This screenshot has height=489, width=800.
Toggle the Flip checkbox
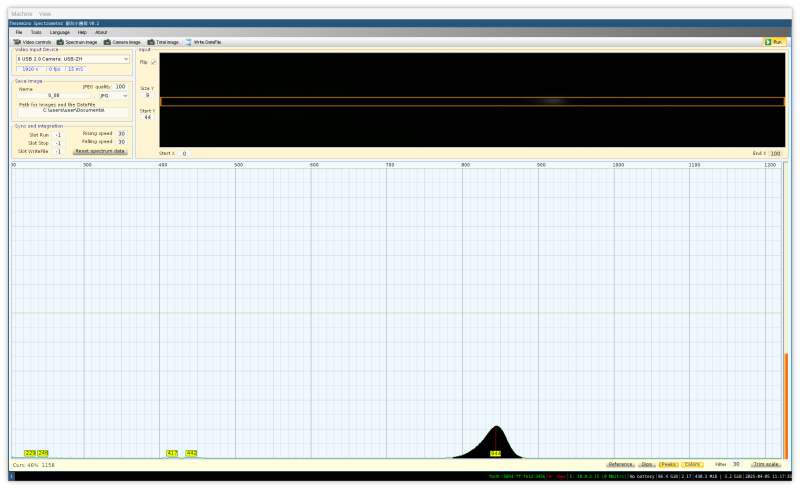pyautogui.click(x=153, y=62)
